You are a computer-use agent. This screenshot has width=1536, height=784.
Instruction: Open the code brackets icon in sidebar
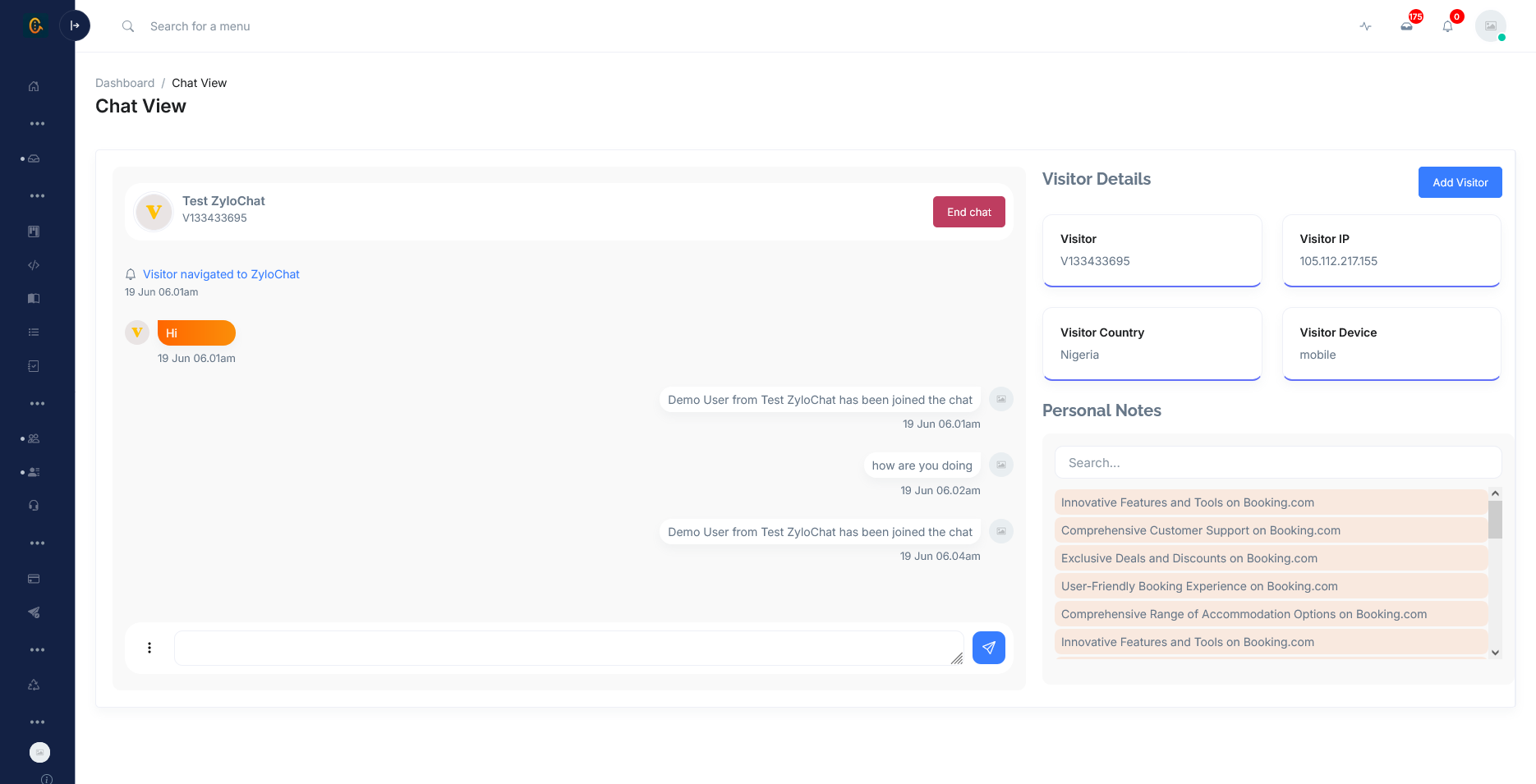[34, 265]
